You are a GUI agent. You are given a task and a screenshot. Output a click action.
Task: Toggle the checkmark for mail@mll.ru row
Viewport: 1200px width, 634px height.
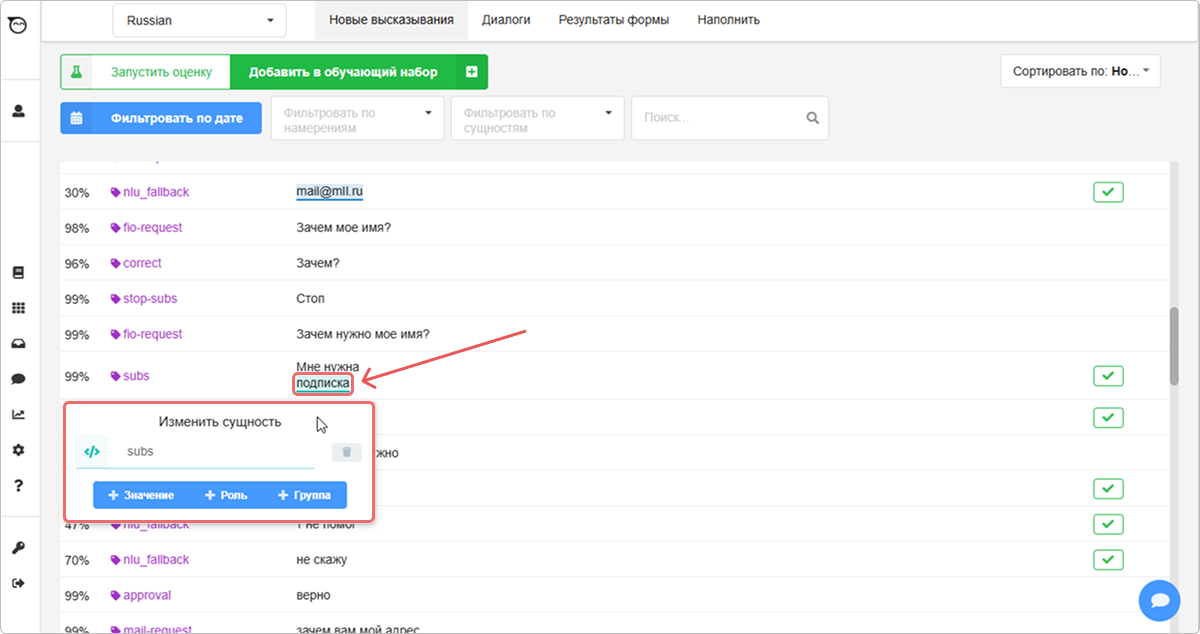1108,192
